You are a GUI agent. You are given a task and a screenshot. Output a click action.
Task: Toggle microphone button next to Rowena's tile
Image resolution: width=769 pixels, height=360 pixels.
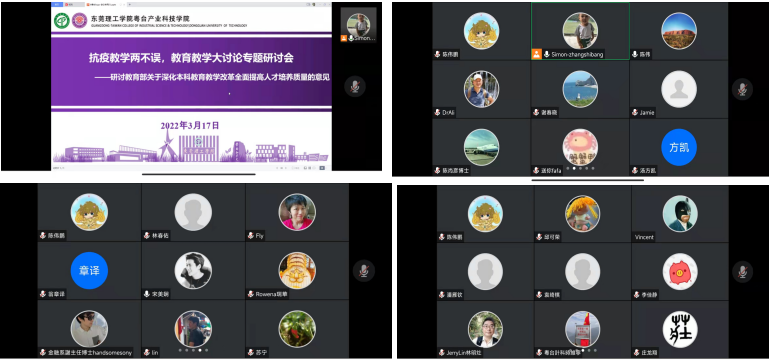pos(364,271)
